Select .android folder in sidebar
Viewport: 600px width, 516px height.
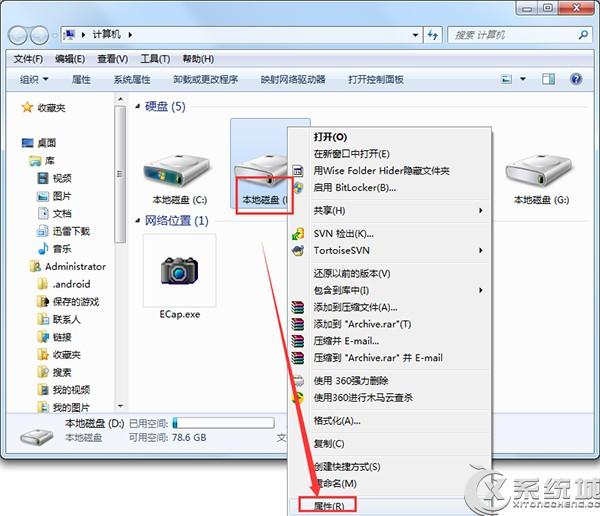pos(71,284)
